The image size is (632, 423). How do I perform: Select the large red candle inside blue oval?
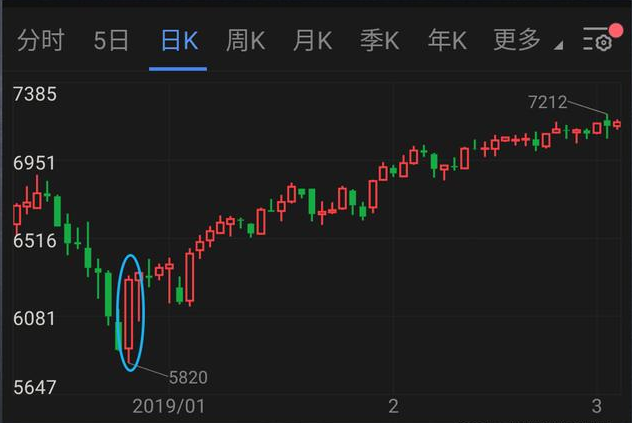tap(129, 317)
